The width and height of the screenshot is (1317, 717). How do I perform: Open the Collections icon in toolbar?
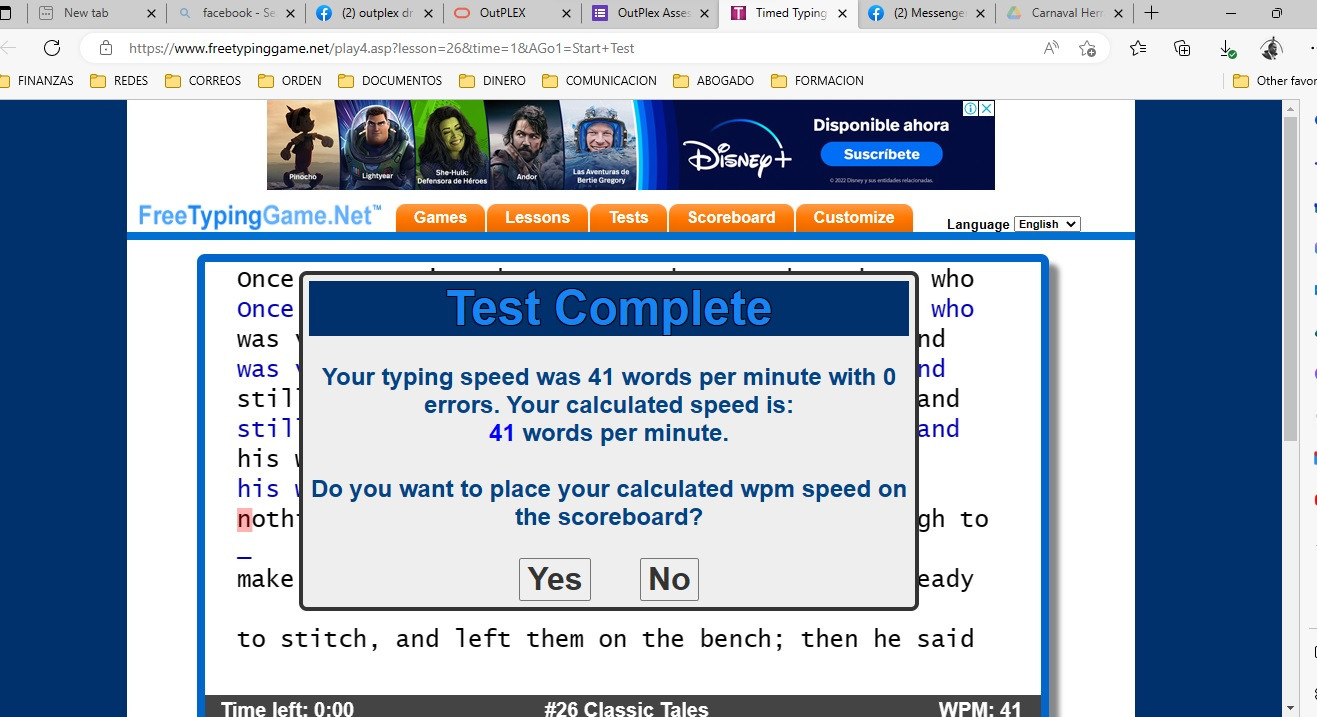click(1182, 48)
